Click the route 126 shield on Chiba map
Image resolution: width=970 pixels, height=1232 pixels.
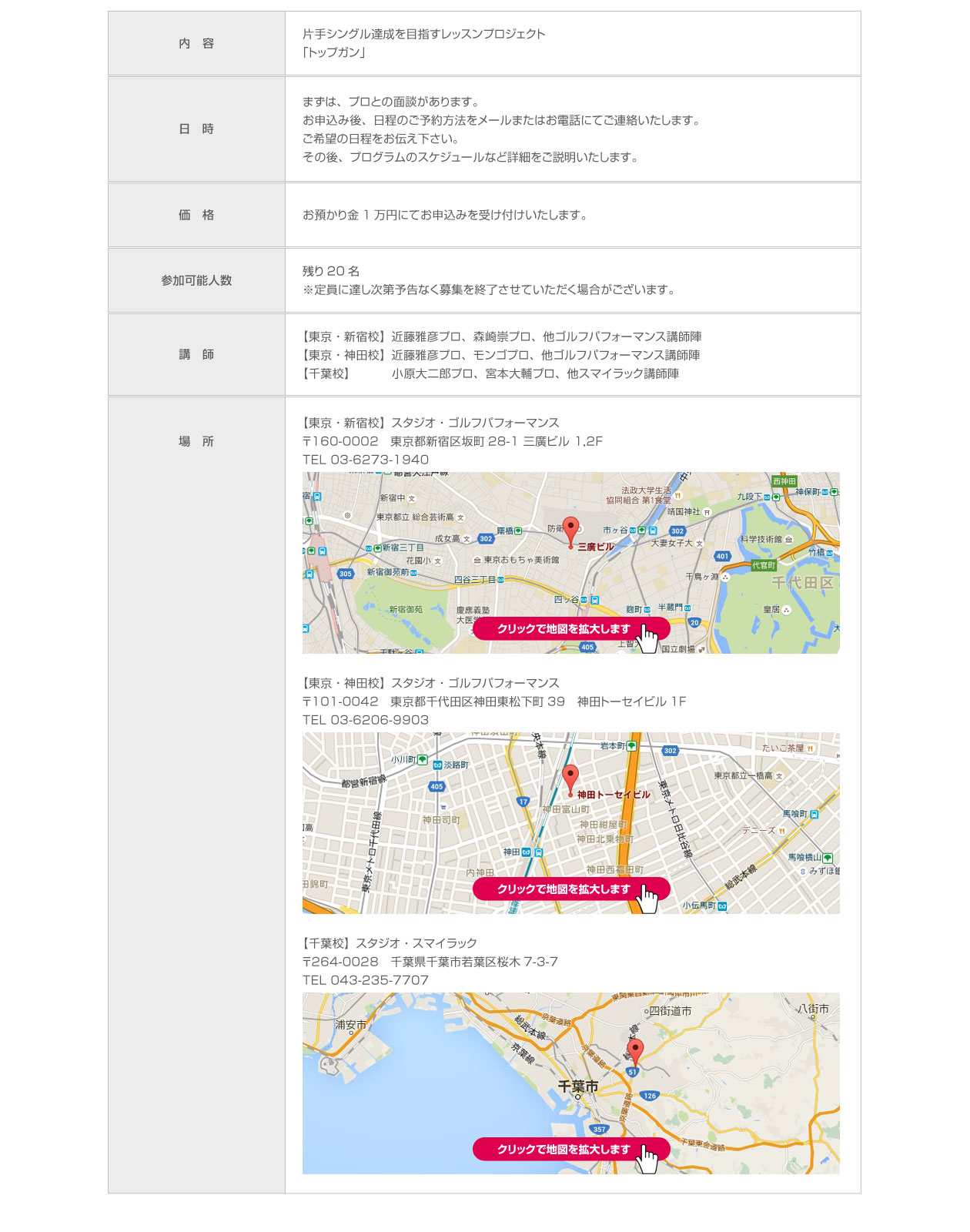coord(650,1096)
